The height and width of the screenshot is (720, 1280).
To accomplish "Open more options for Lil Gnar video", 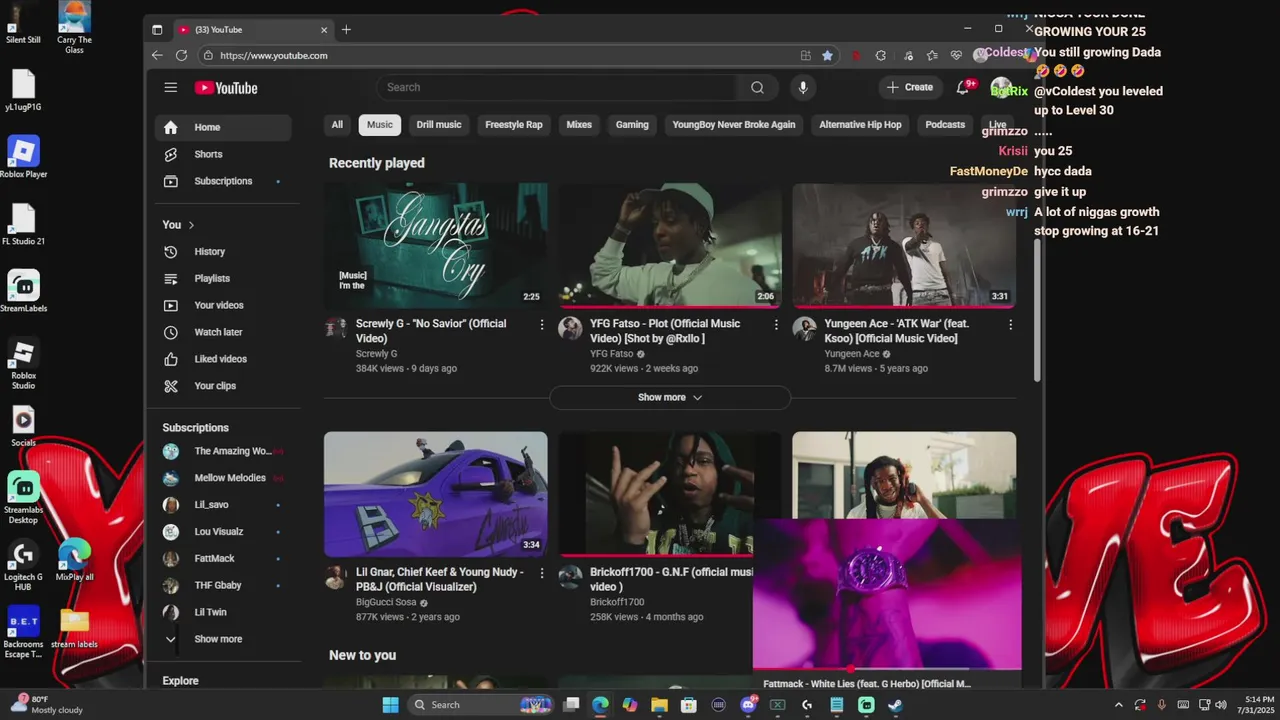I will point(542,574).
